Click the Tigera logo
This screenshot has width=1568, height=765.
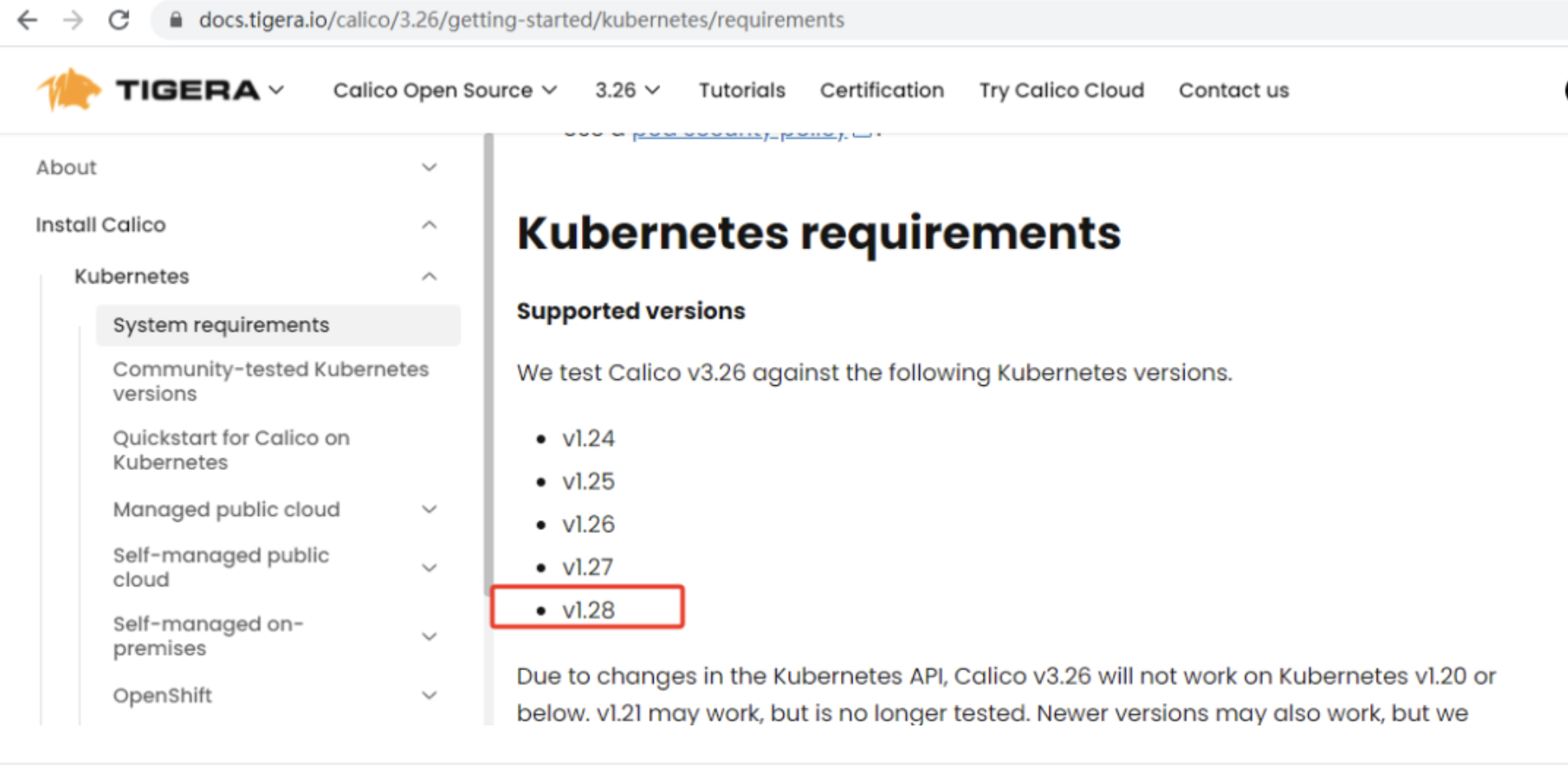148,90
